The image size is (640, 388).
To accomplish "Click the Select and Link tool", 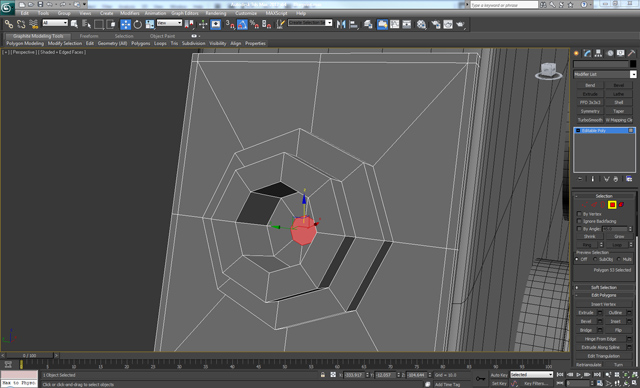I will (x=9, y=24).
